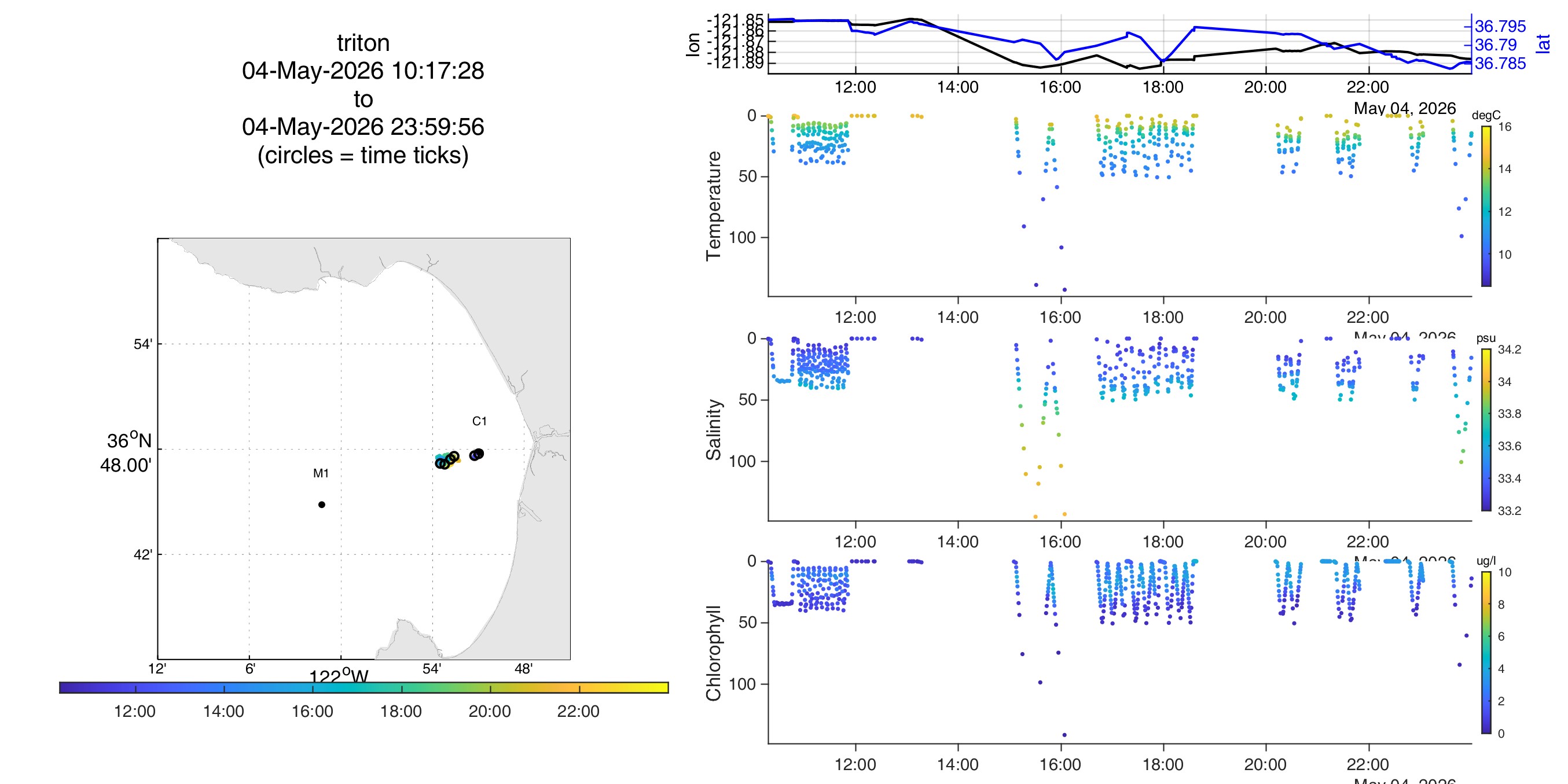
Task: Click the C1 station label on map
Action: click(x=479, y=421)
